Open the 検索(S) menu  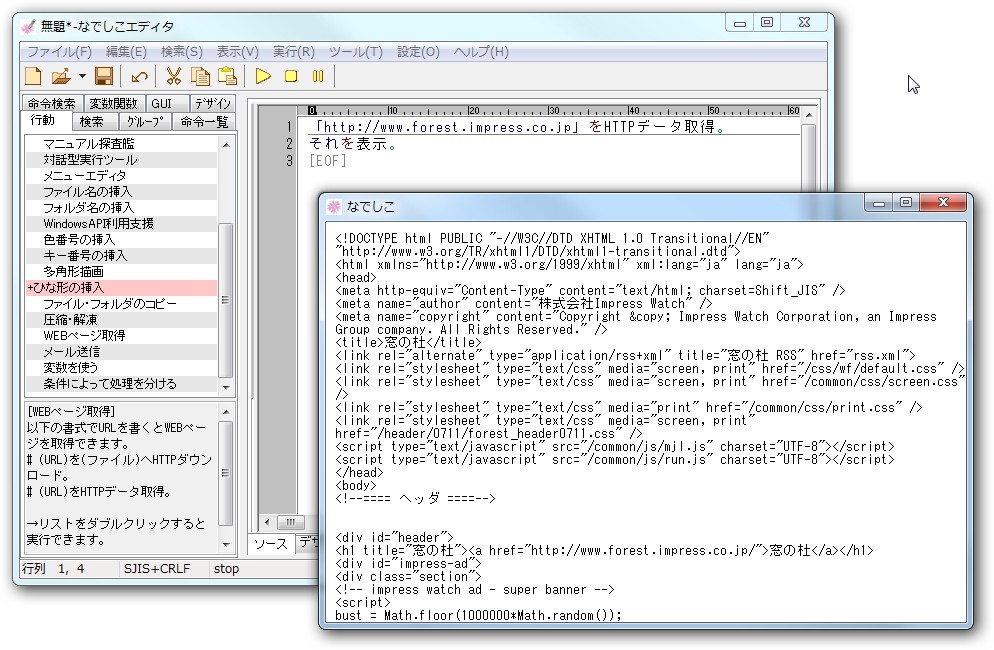tap(181, 52)
